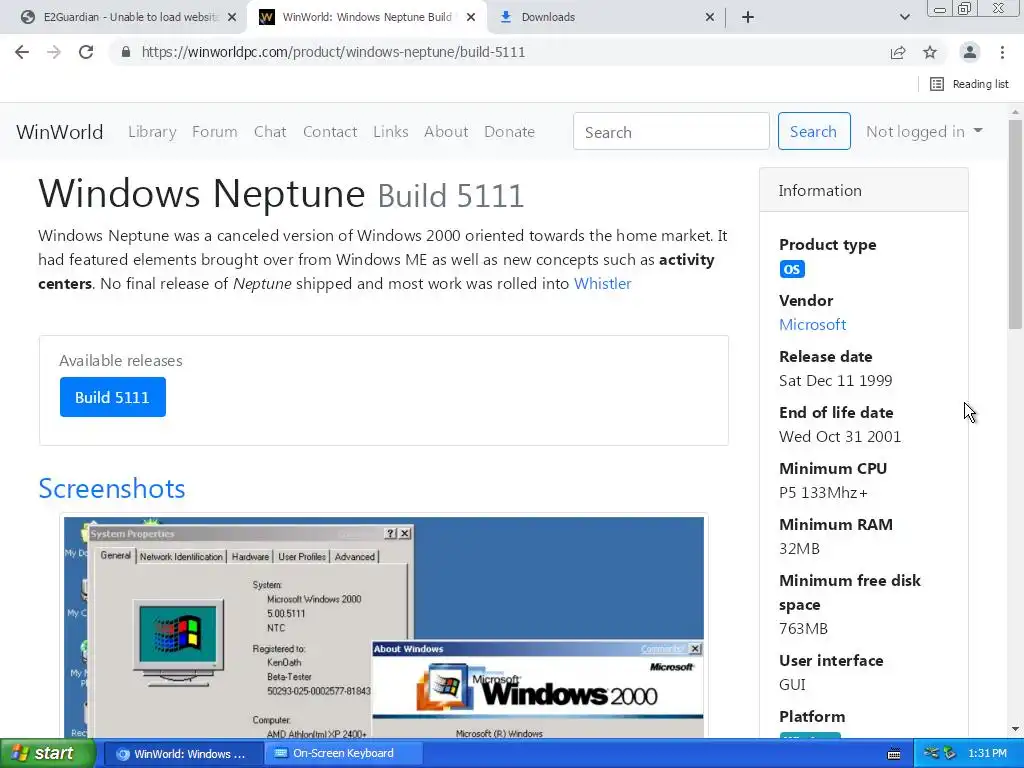1024x768 pixels.
Task: Click end of life Wed Oct 31 2001
Action: click(x=840, y=436)
